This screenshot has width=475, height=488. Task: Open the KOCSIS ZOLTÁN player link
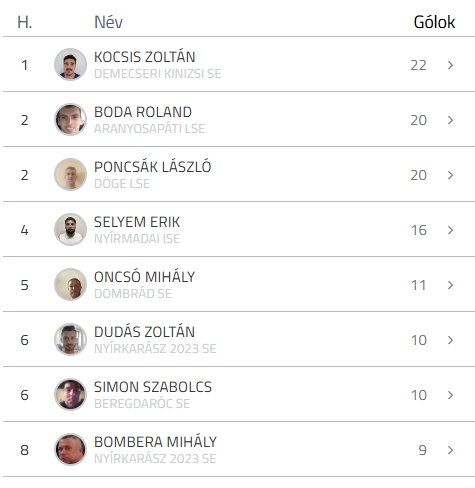(x=145, y=57)
